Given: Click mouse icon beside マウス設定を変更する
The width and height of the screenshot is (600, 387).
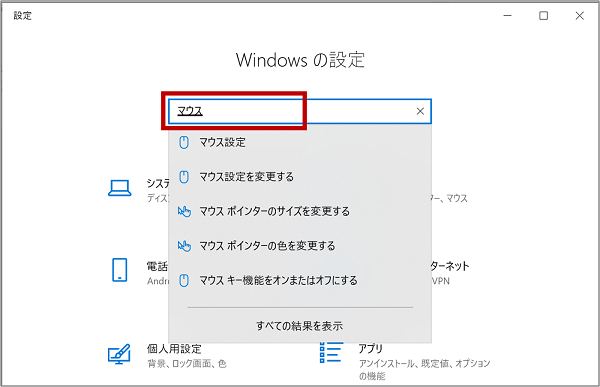Looking at the screenshot, I should point(184,177).
